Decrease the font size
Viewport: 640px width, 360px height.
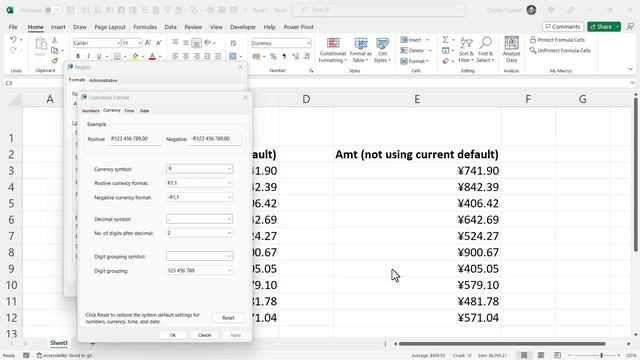coord(159,43)
